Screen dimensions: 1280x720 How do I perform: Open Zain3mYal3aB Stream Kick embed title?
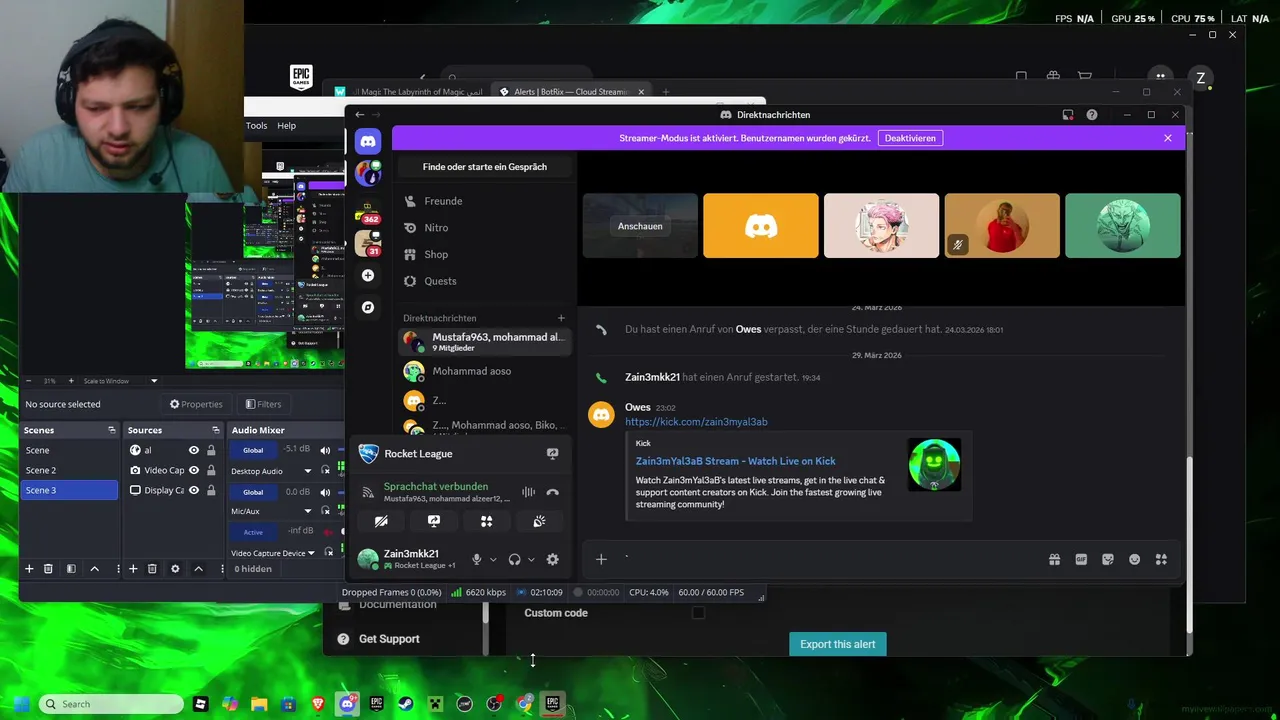coord(735,461)
